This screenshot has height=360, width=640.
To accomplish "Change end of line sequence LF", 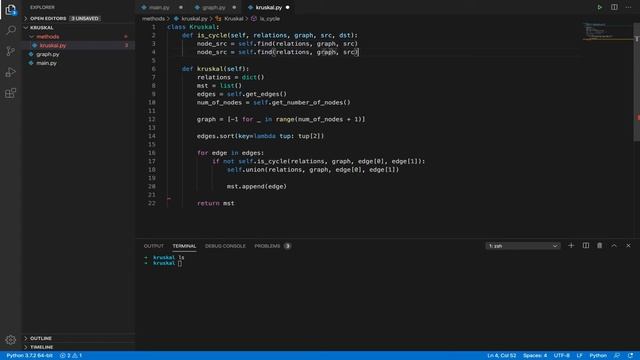I will click(579, 356).
